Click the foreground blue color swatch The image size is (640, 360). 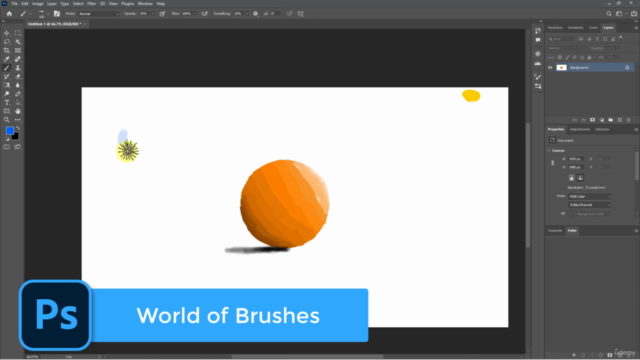click(x=10, y=131)
